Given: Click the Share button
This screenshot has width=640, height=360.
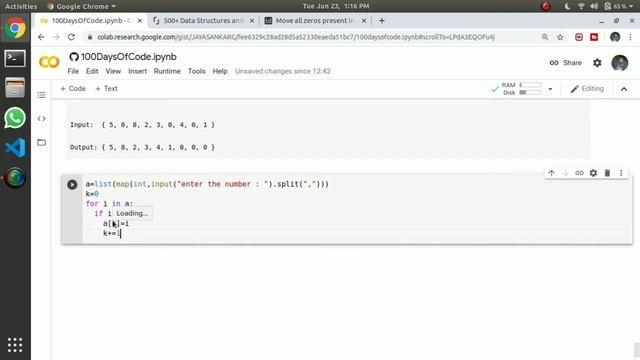Looking at the screenshot, I should tap(565, 63).
